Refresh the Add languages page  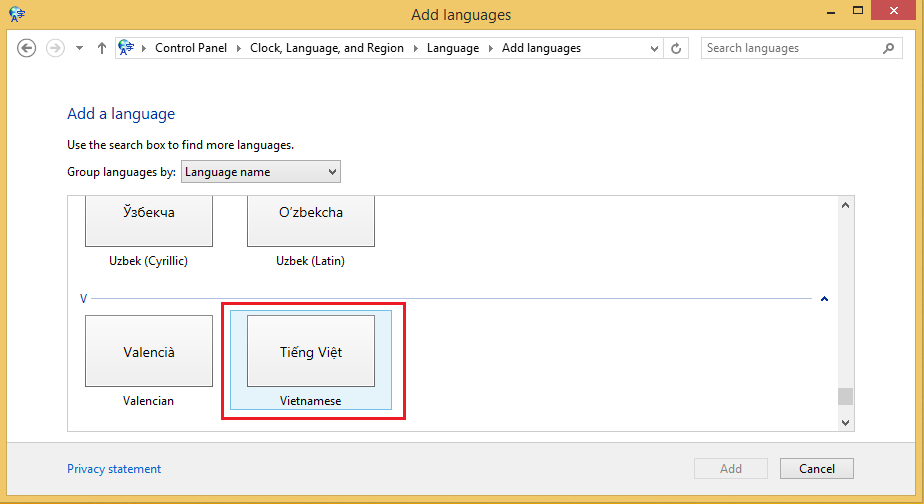point(677,48)
